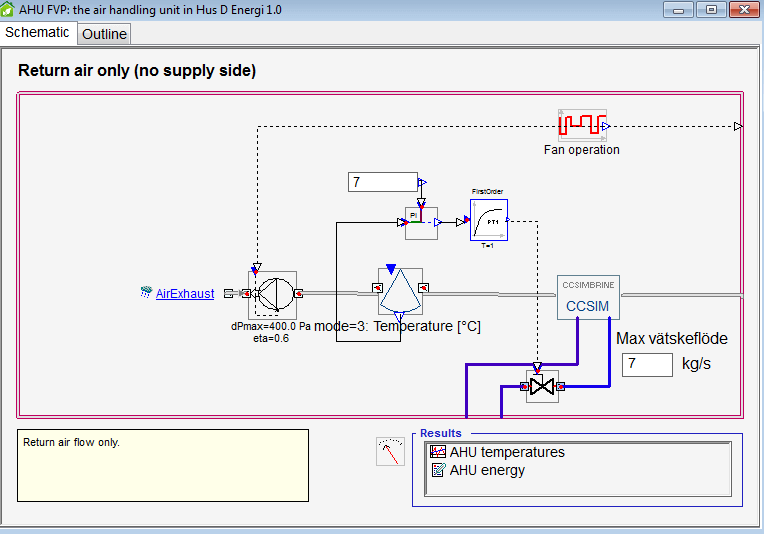The image size is (764, 534).
Task: Select the CCSIM cooling coil block
Action: [587, 298]
